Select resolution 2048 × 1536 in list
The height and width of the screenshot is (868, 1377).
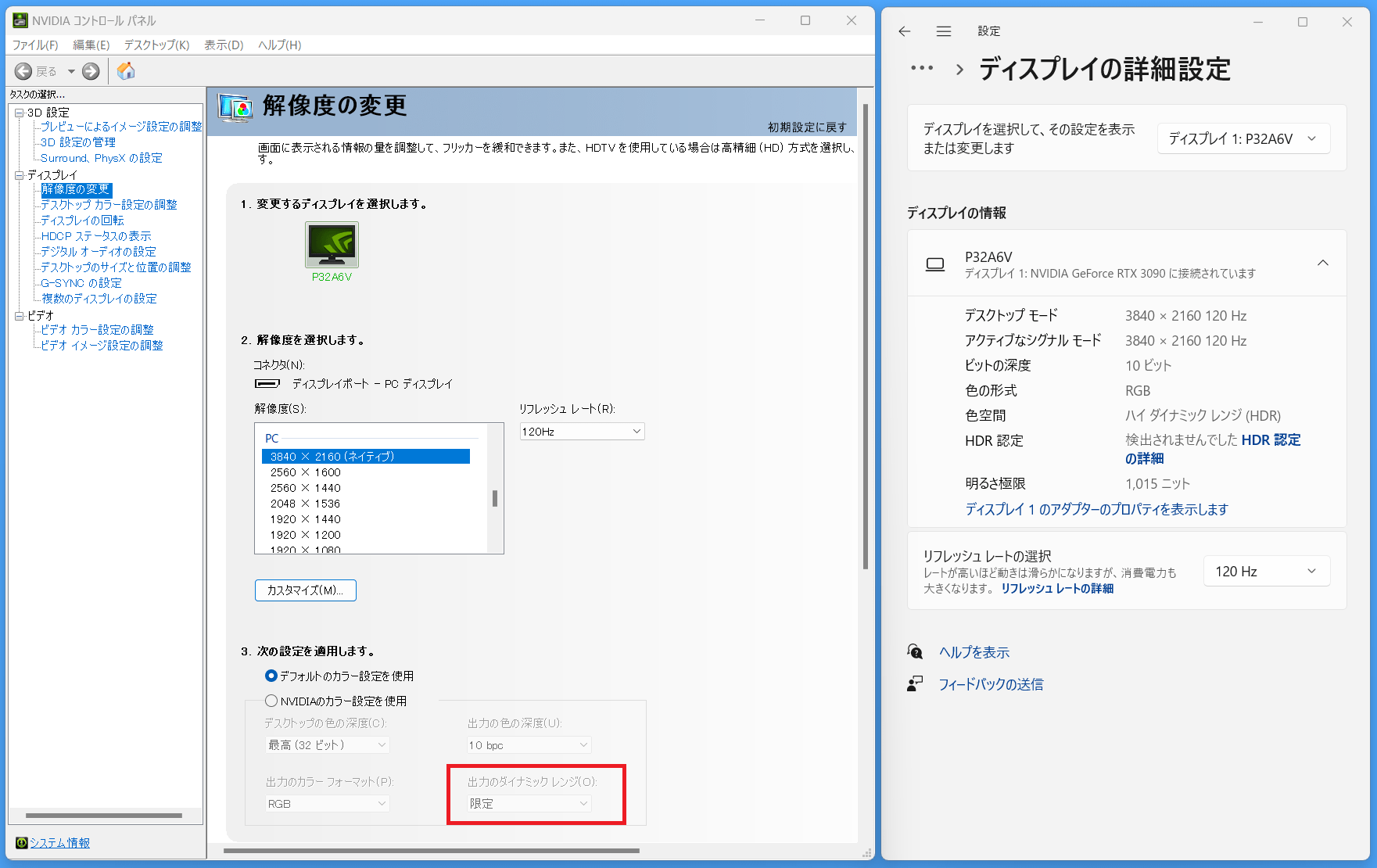[306, 504]
